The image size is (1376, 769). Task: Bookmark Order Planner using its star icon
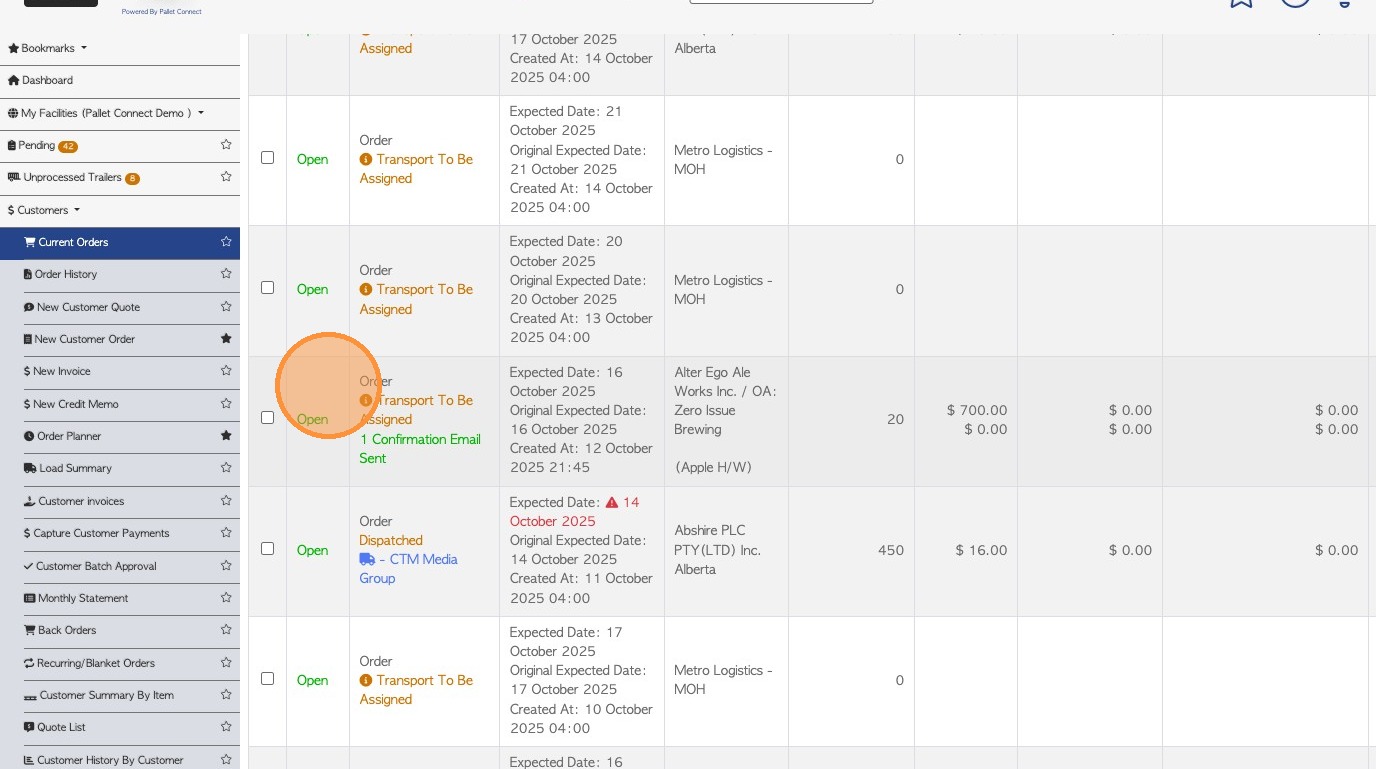click(x=226, y=436)
